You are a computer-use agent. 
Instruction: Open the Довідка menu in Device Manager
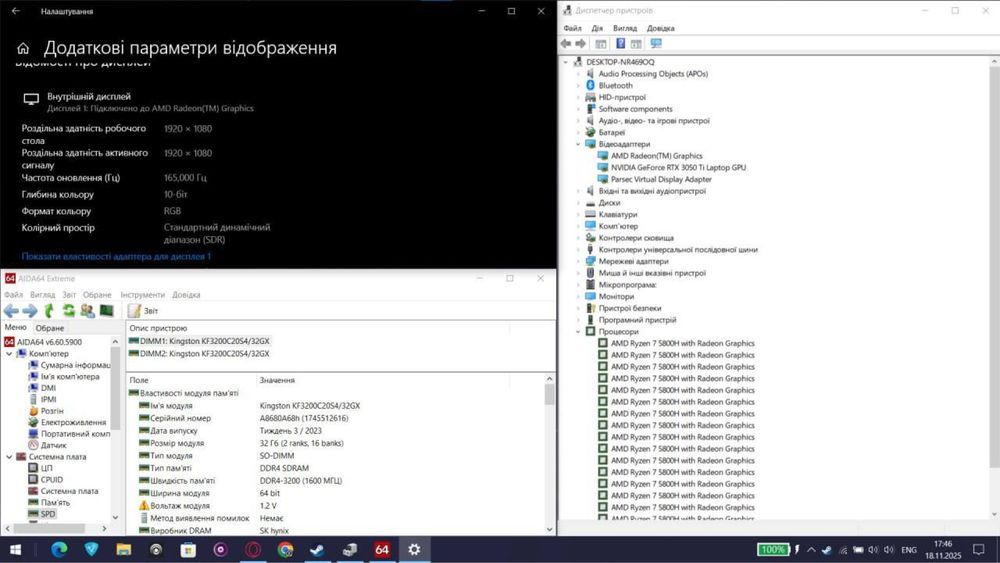(x=661, y=28)
